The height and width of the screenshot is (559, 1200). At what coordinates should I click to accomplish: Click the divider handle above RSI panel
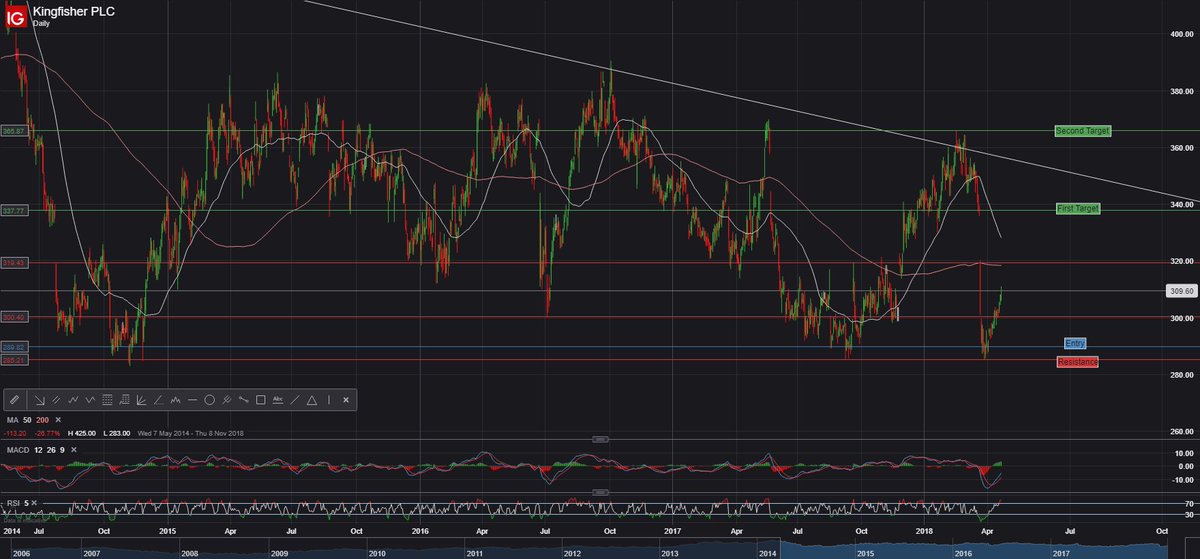[x=600, y=492]
